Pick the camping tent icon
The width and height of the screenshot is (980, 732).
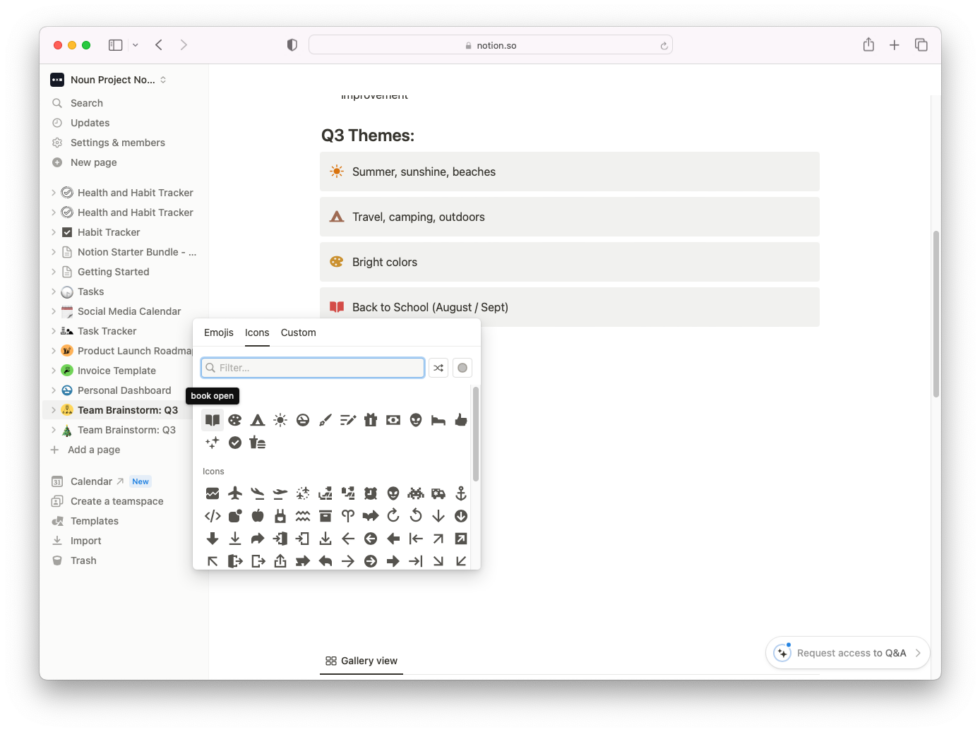[257, 420]
